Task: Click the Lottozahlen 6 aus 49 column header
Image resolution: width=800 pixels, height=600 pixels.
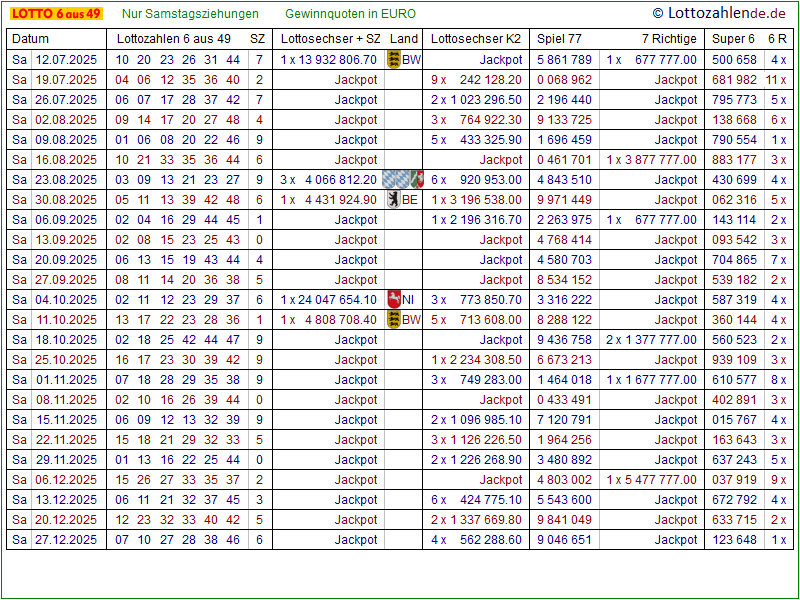Action: tap(174, 39)
